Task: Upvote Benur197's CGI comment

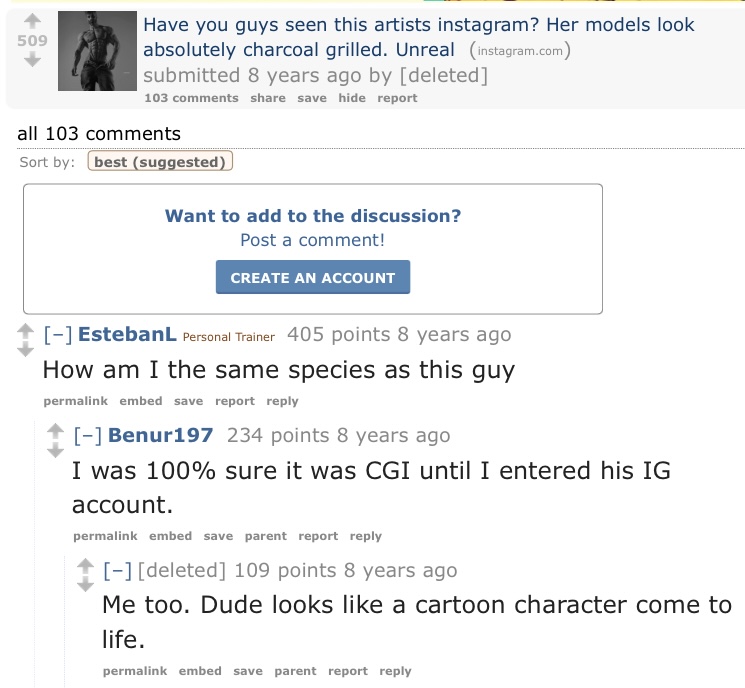Action: click(56, 429)
